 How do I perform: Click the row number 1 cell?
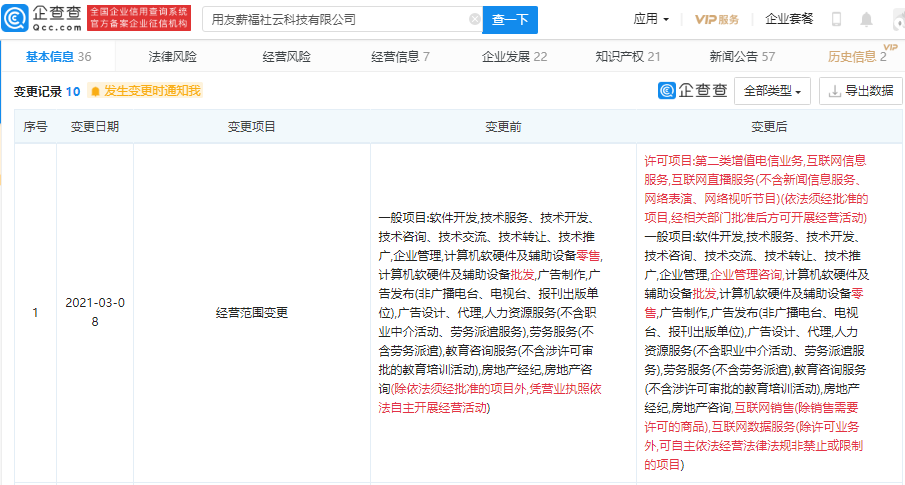[x=35, y=312]
